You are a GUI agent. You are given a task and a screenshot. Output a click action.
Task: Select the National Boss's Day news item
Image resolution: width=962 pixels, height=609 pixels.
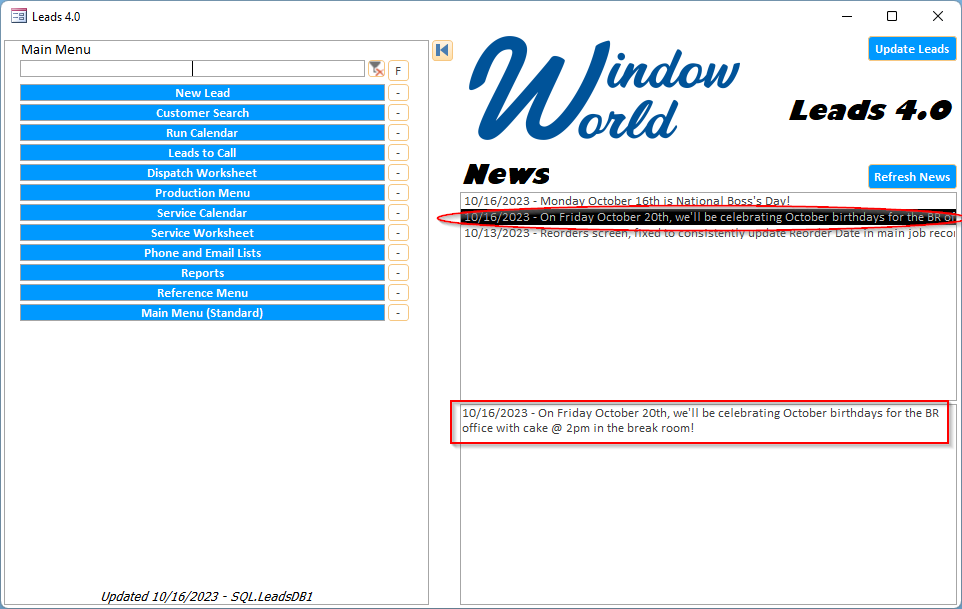tap(708, 201)
